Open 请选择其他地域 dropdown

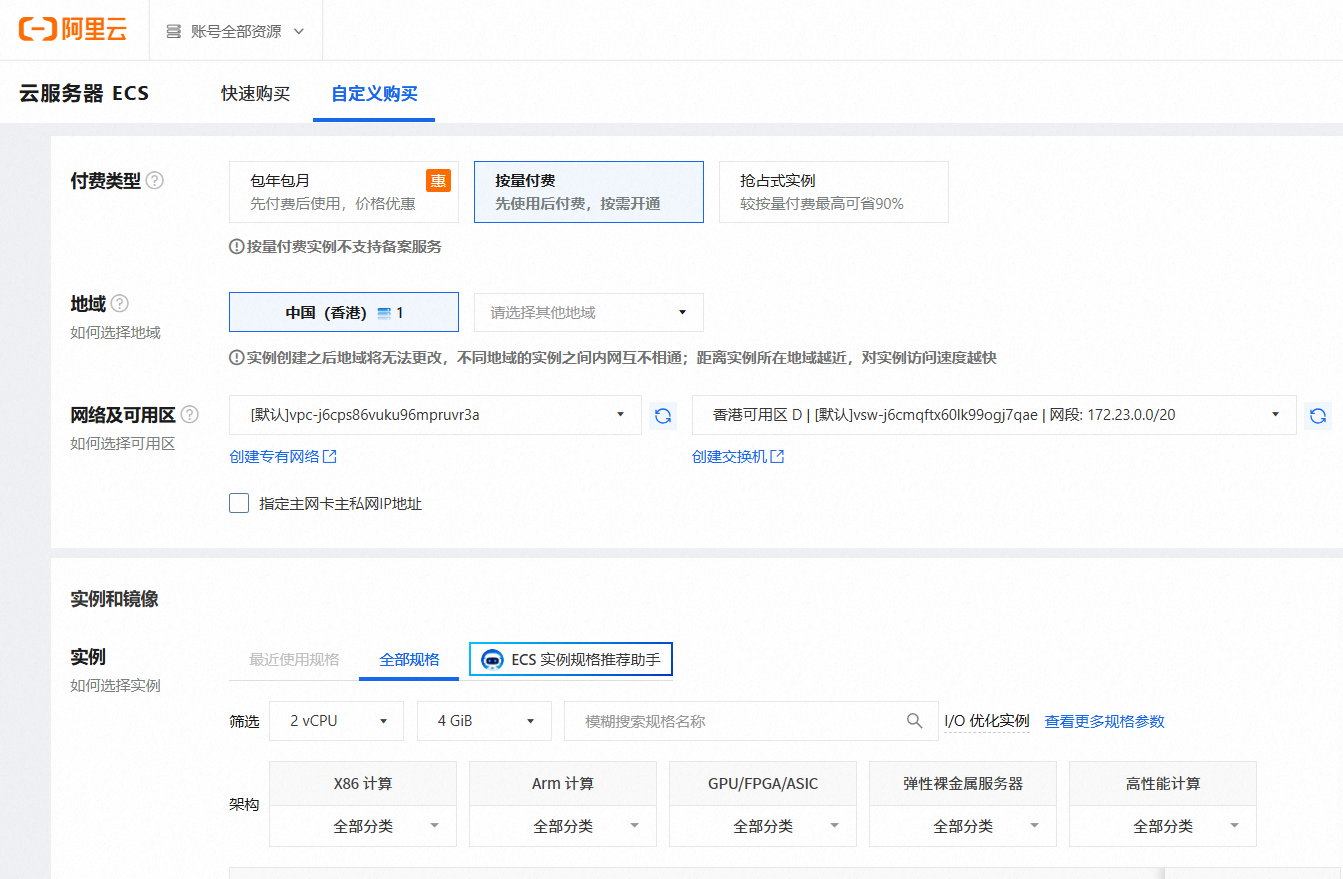coord(589,312)
